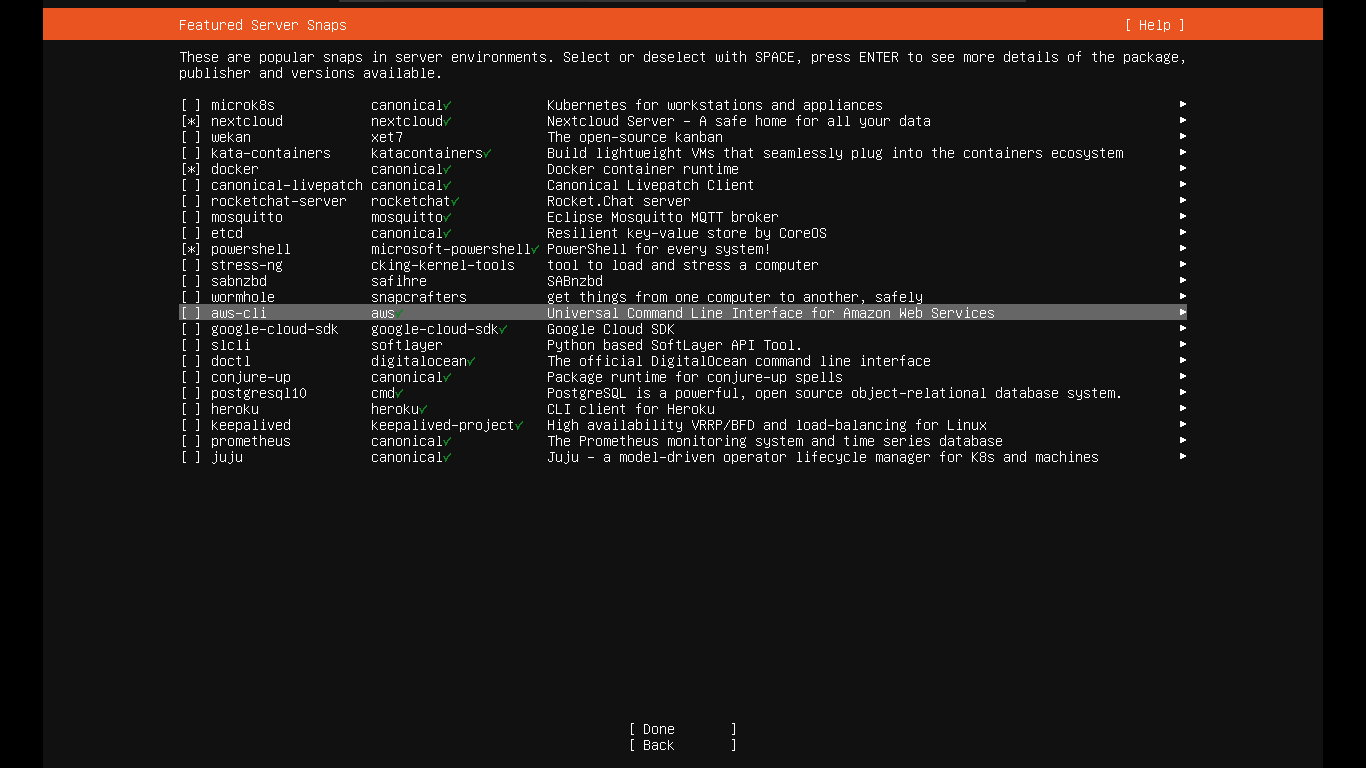
Task: Expand details arrow for microk8s row
Action: click(1183, 104)
